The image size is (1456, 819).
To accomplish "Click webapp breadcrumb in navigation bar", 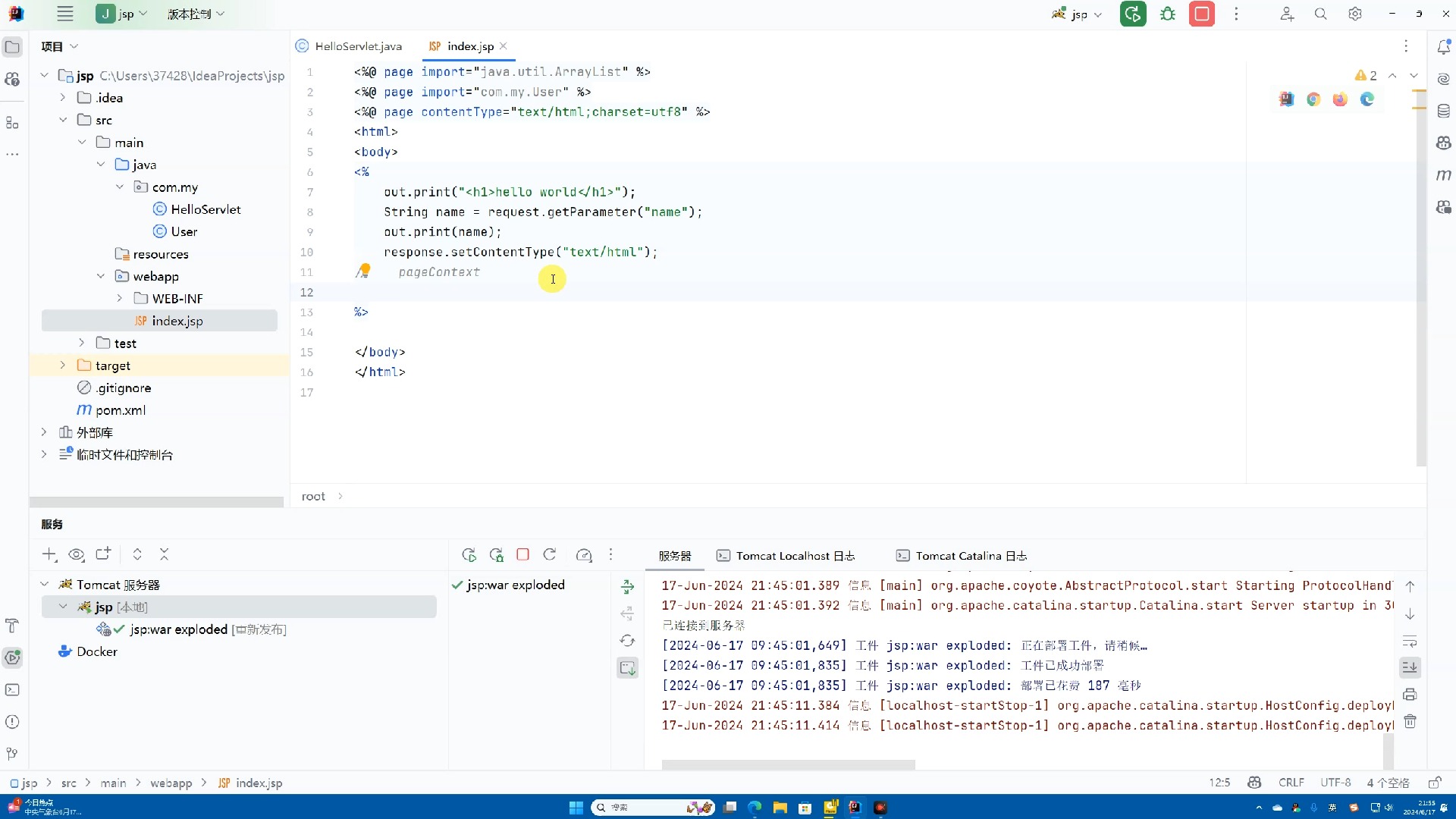I will click(x=171, y=783).
